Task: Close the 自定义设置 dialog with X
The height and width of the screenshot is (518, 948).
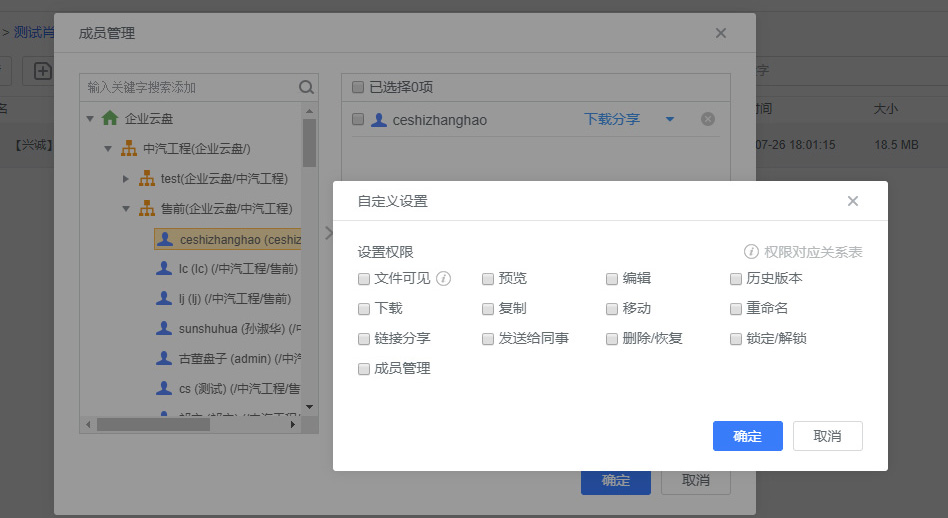Action: tap(853, 201)
